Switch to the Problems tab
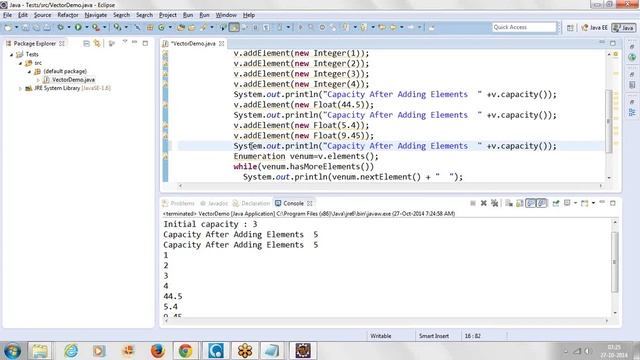 178,203
